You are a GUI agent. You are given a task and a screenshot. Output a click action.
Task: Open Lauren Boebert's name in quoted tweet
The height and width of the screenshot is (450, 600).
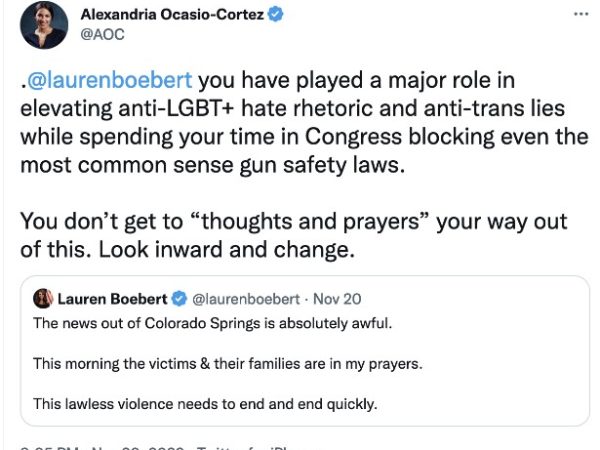click(x=112, y=299)
